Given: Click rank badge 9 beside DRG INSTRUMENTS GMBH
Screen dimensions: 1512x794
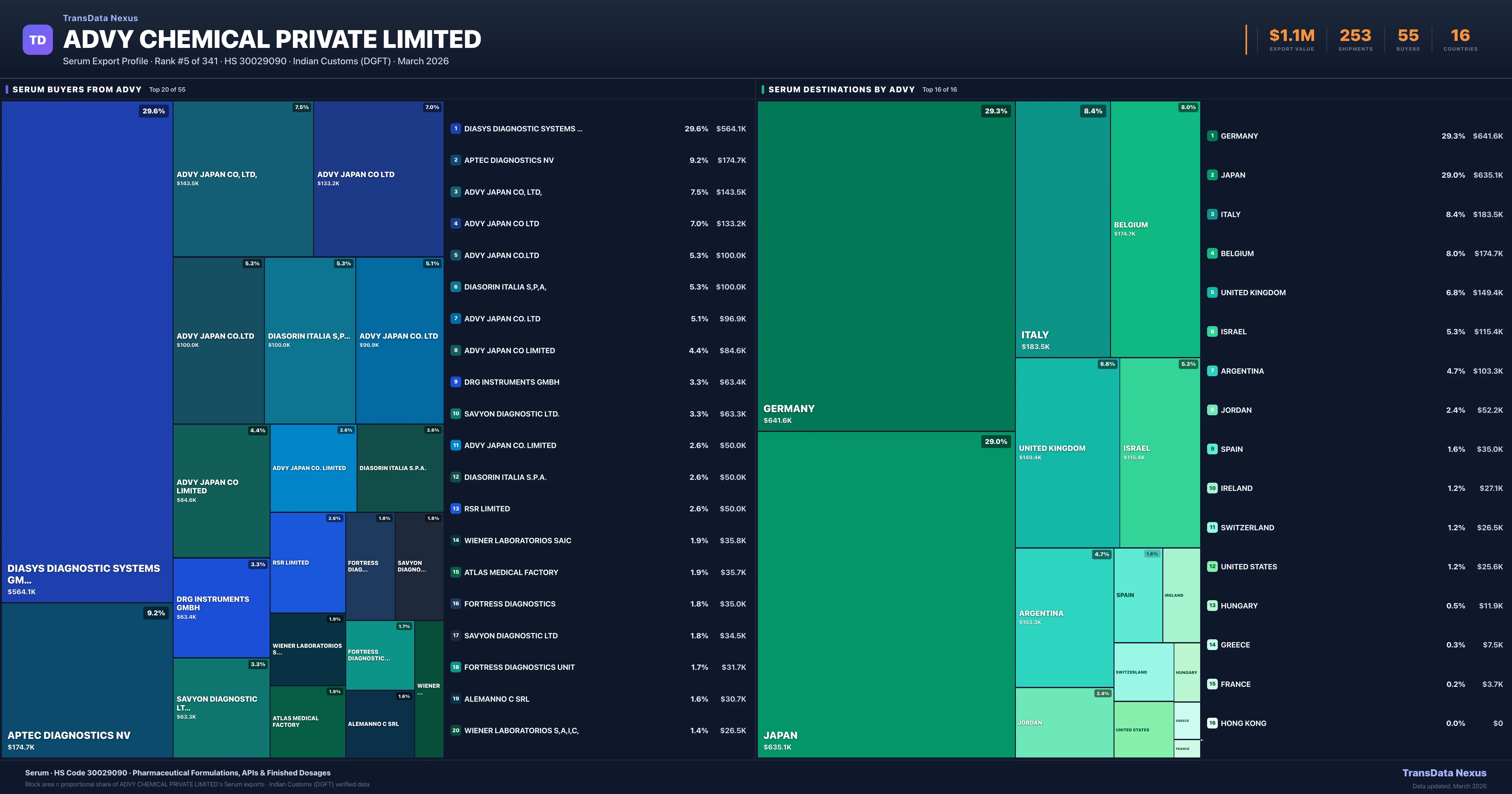Looking at the screenshot, I should pyautogui.click(x=456, y=382).
